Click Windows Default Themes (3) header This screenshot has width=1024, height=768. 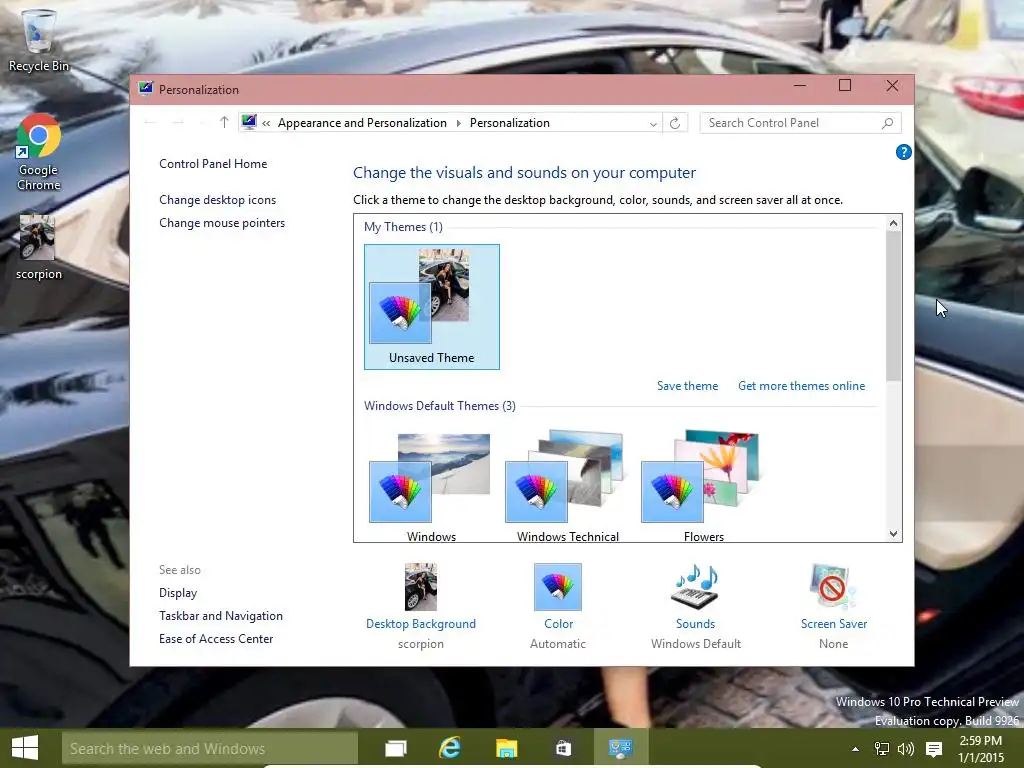[440, 406]
